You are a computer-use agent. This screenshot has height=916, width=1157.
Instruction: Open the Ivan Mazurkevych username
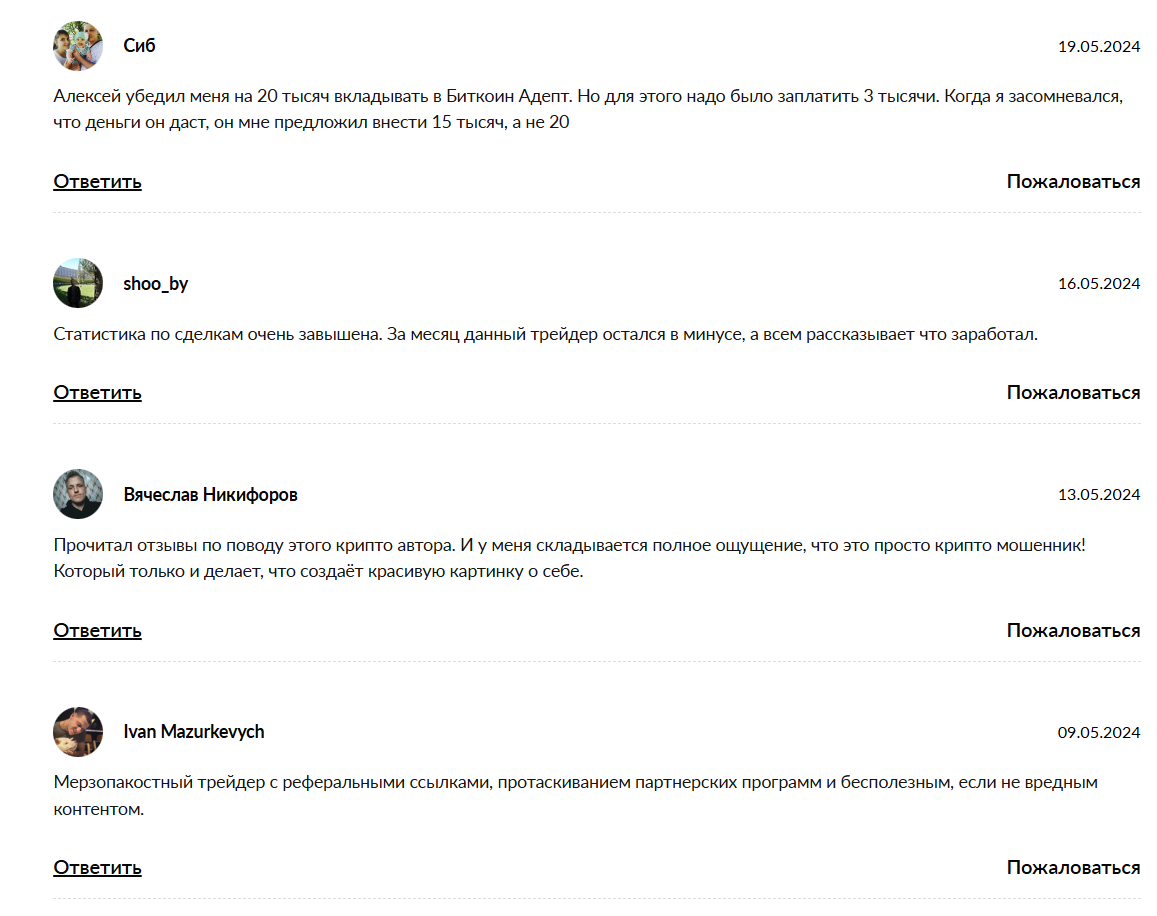[x=194, y=732]
